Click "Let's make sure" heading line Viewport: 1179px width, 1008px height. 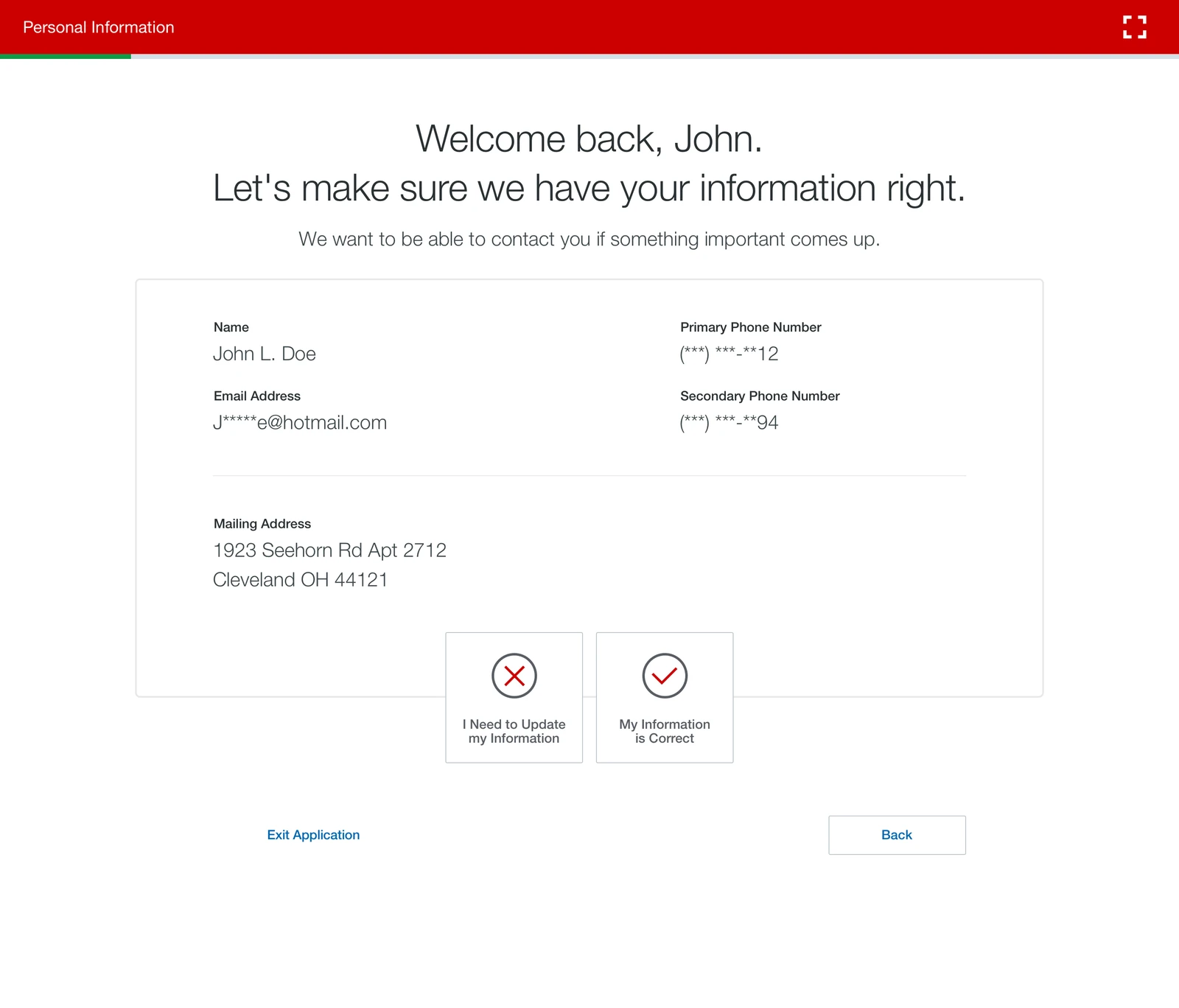589,188
